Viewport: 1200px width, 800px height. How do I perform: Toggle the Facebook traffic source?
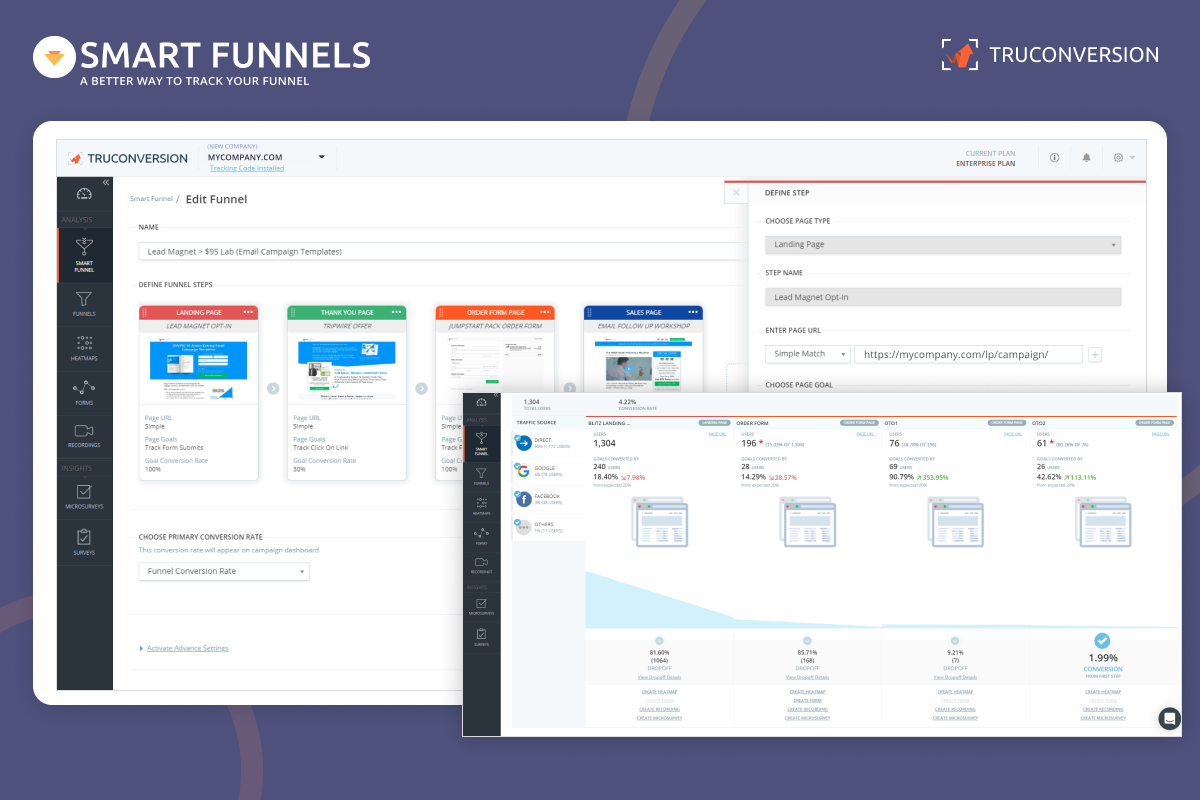pos(525,498)
